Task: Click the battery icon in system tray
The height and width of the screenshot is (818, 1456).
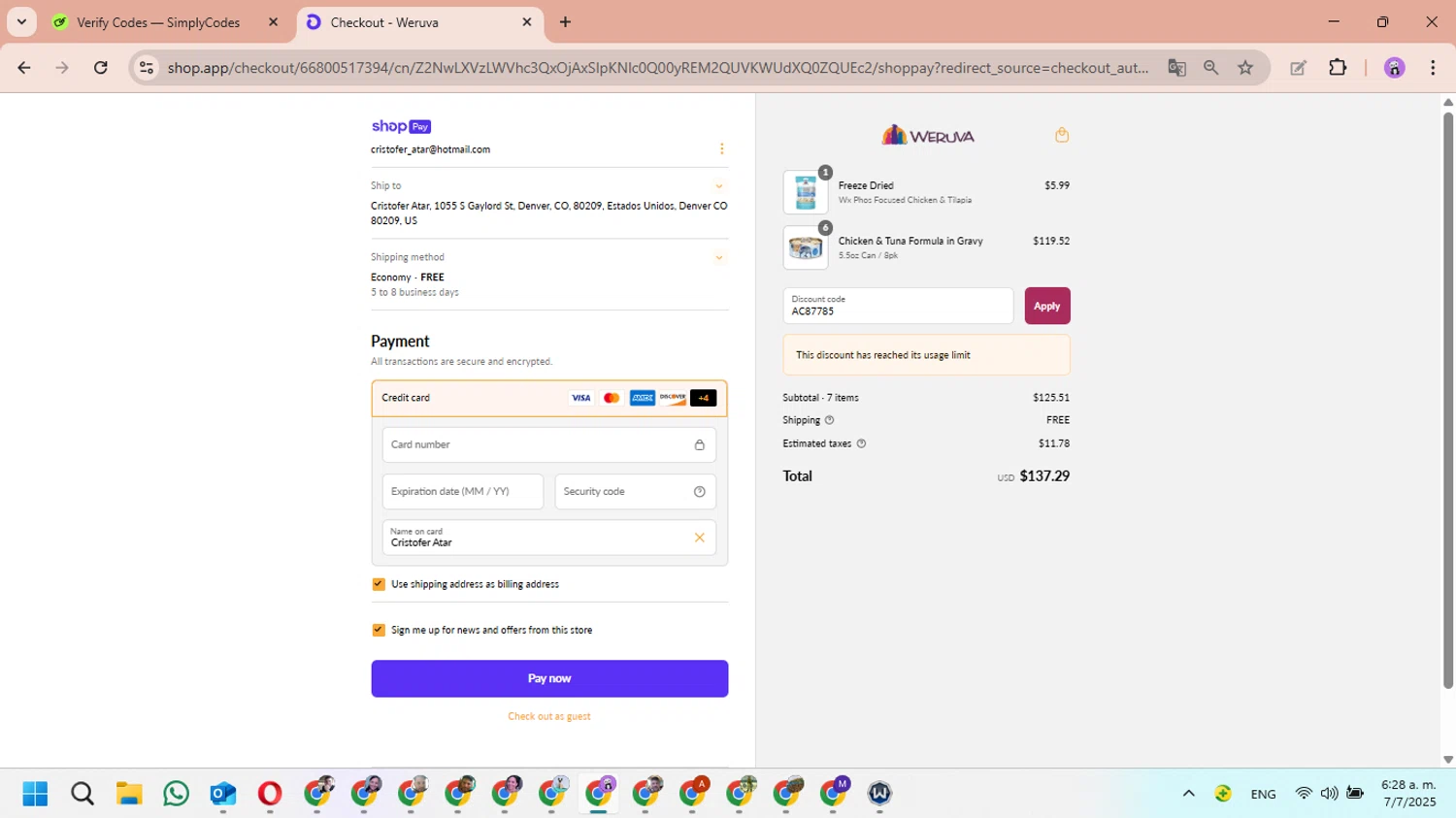Action: pos(1355,794)
